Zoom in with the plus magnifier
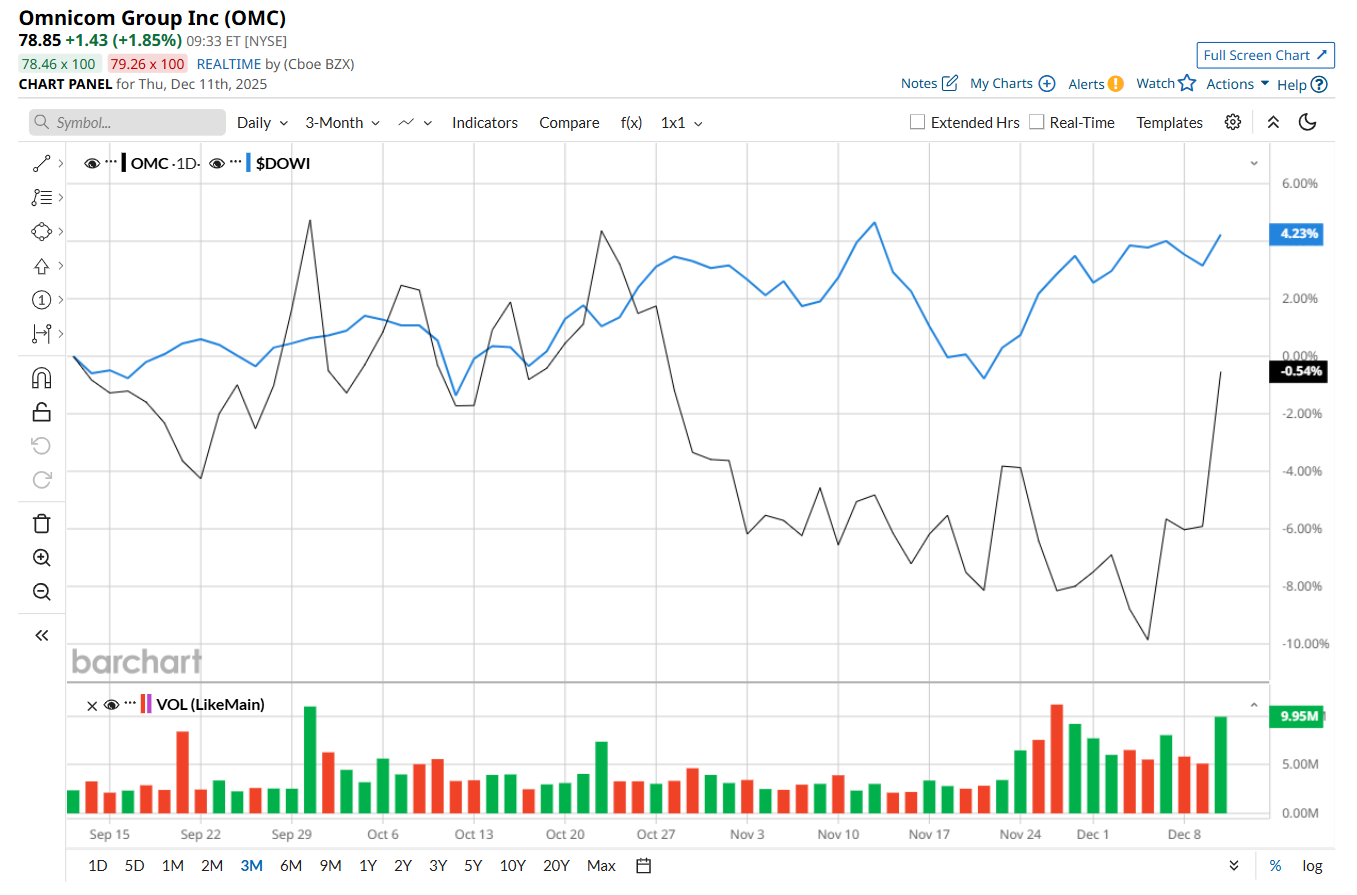1357x895 pixels. (41, 558)
